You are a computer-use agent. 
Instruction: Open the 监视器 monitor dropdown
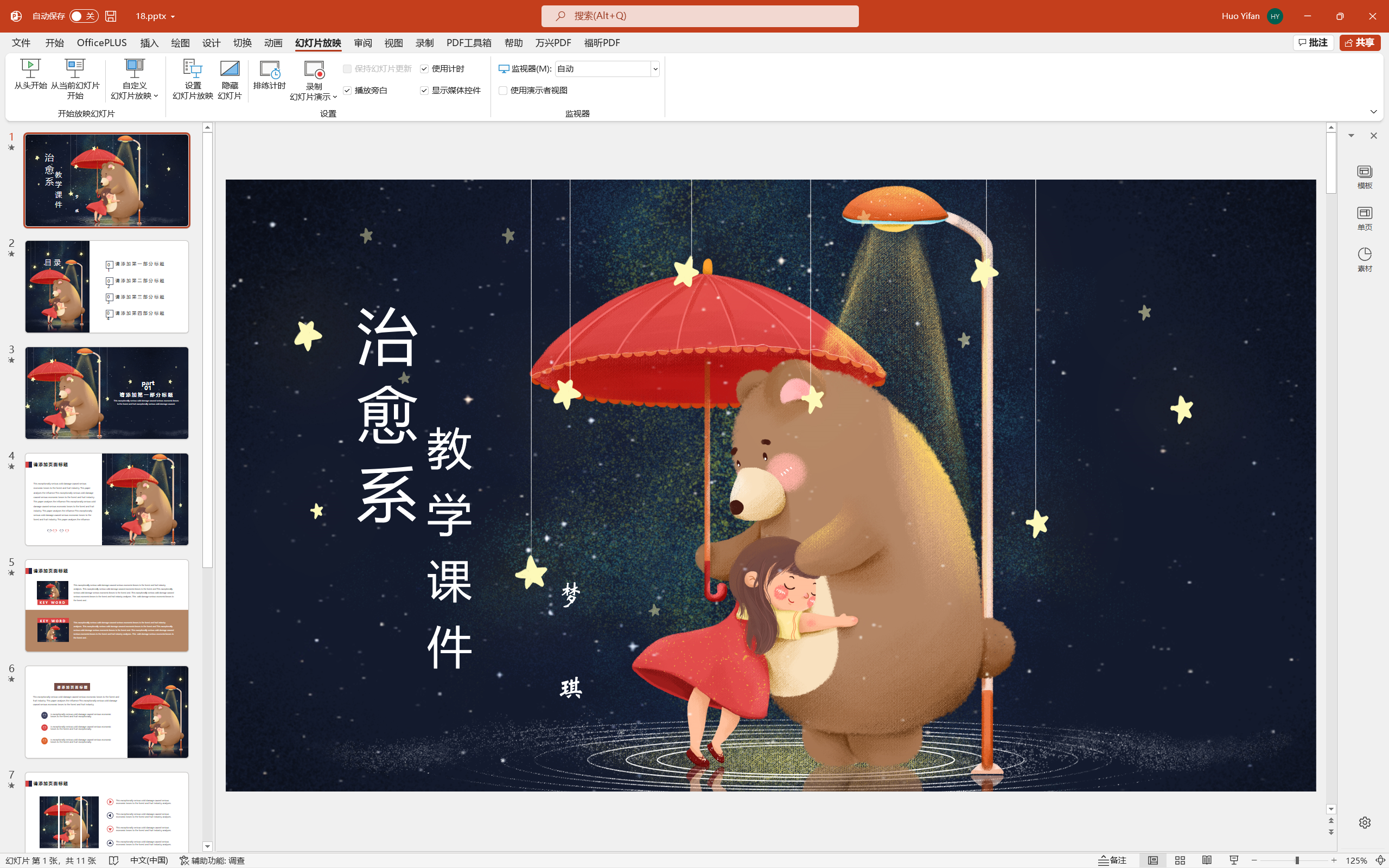click(x=654, y=68)
